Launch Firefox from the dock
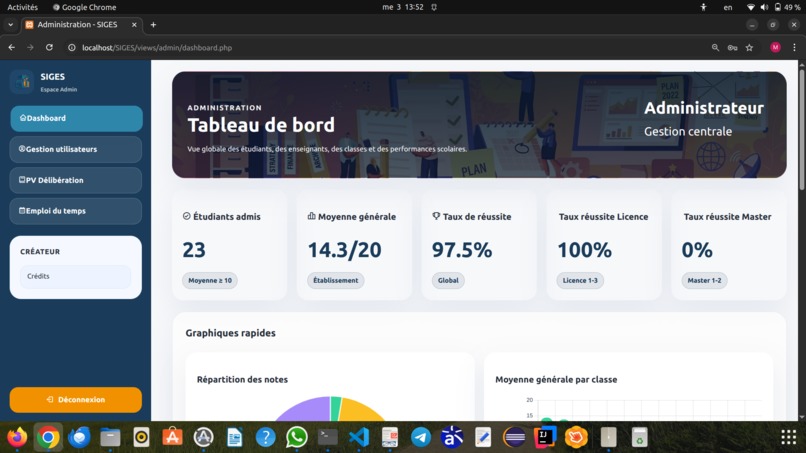The height and width of the screenshot is (453, 806). pyautogui.click(x=17, y=438)
